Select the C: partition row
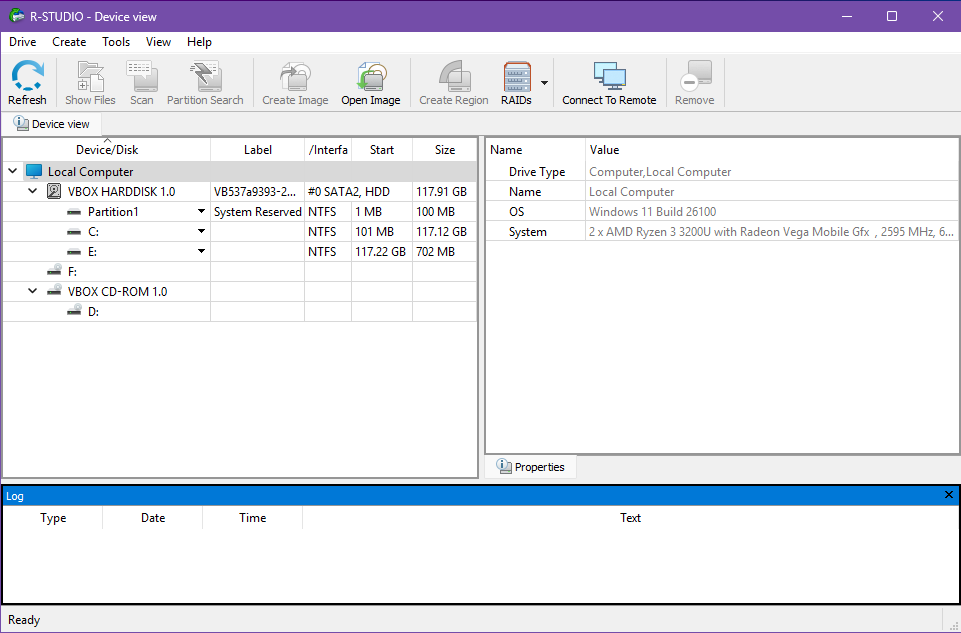The height and width of the screenshot is (633, 961). (x=240, y=232)
